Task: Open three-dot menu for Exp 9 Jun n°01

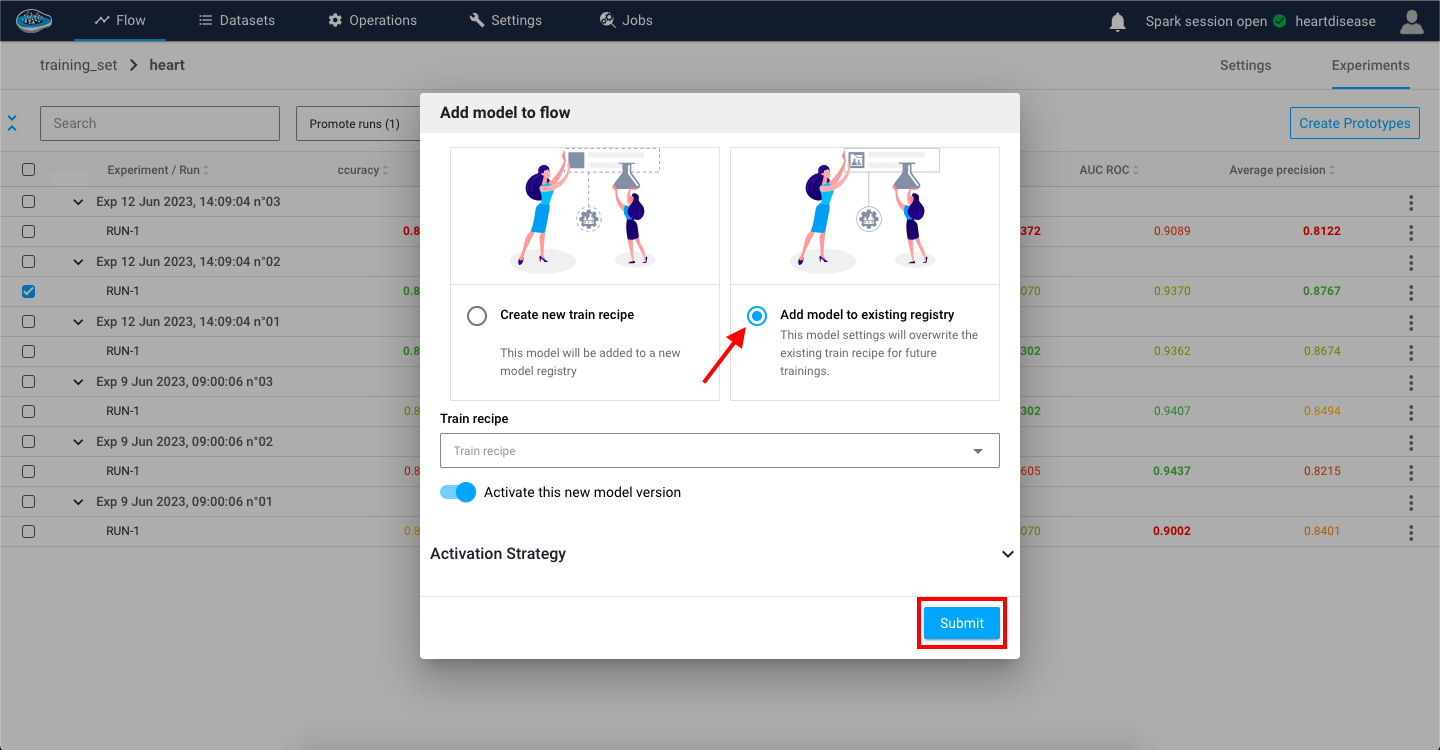Action: (x=1411, y=502)
